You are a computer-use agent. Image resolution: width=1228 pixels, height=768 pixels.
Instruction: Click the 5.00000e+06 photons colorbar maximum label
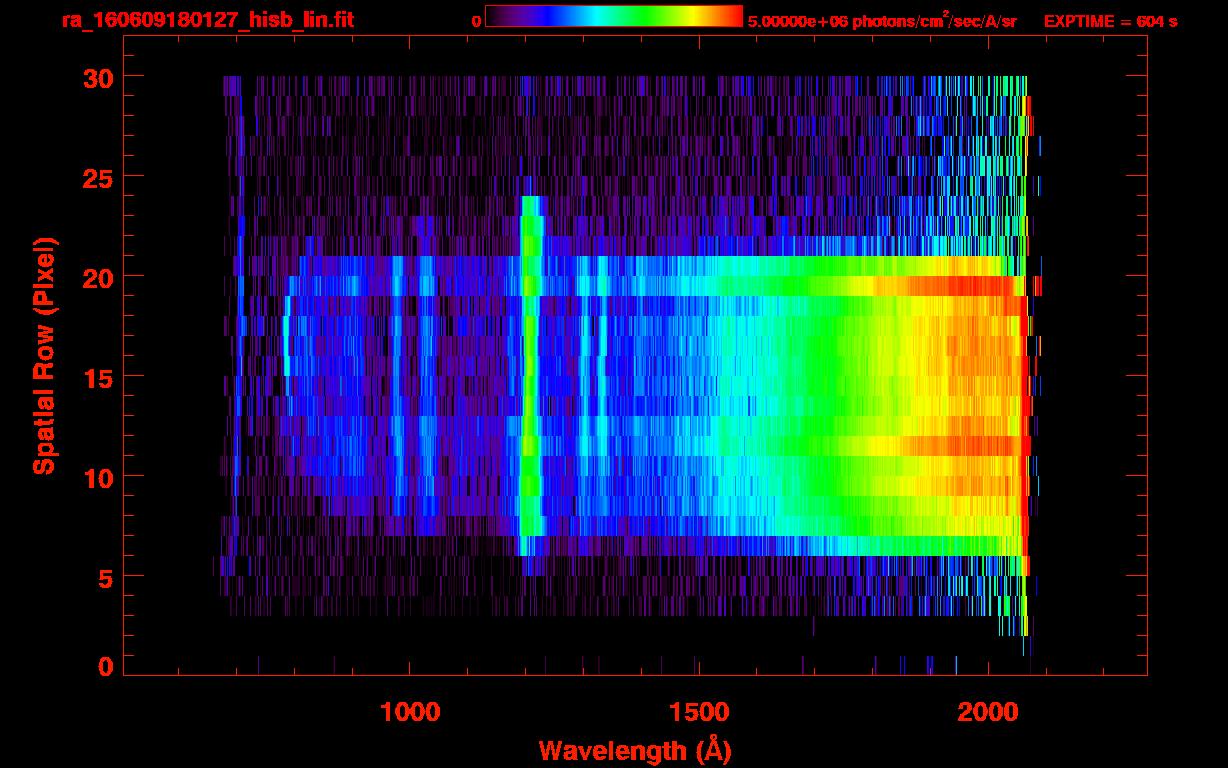tap(881, 21)
